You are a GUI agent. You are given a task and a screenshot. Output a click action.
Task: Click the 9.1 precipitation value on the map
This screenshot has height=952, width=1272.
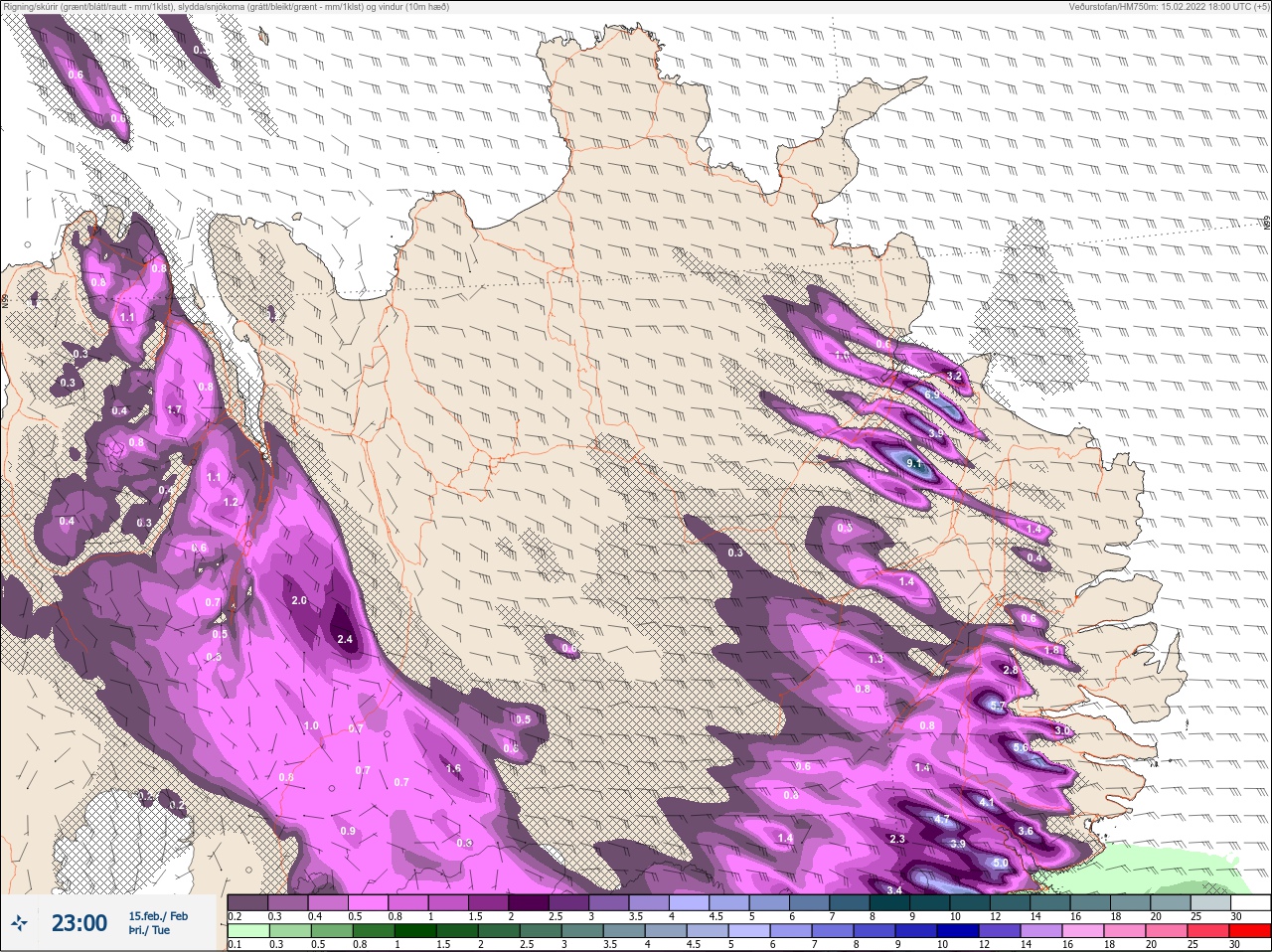(914, 463)
